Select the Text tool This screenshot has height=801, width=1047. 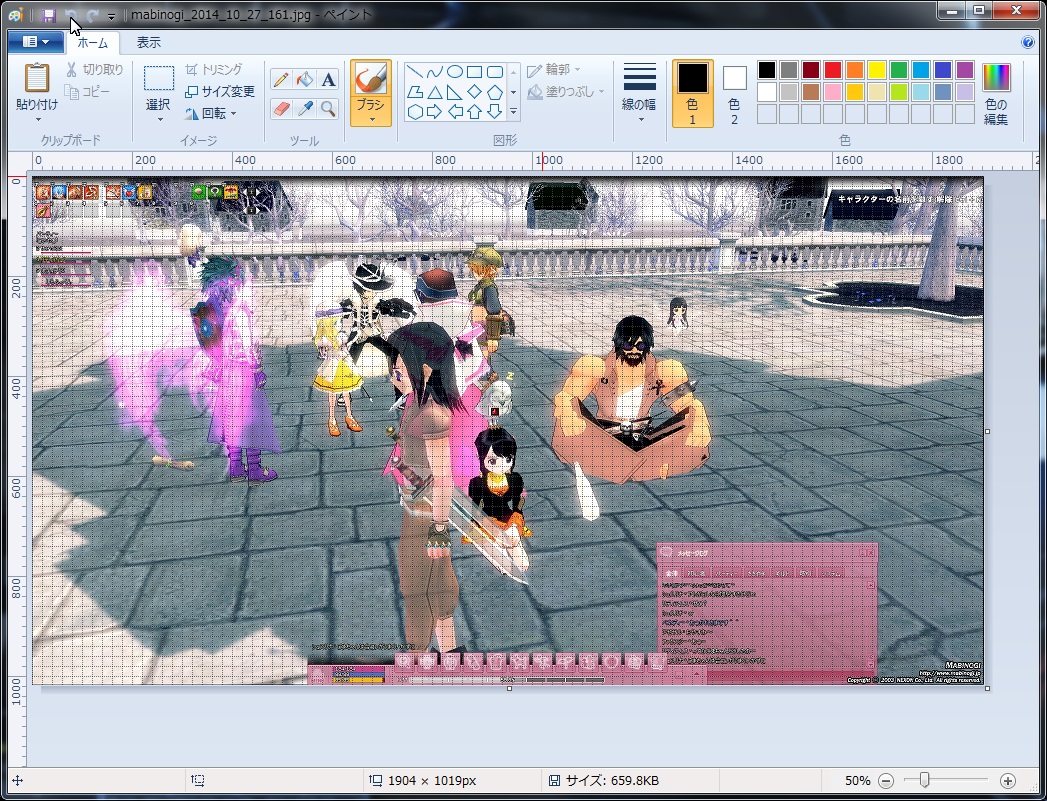328,79
